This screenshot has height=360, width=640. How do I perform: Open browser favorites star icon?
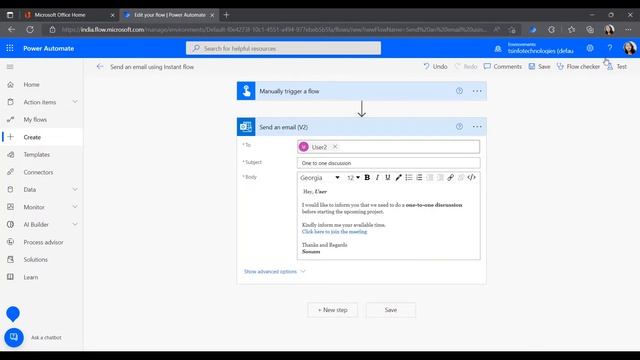click(571, 29)
